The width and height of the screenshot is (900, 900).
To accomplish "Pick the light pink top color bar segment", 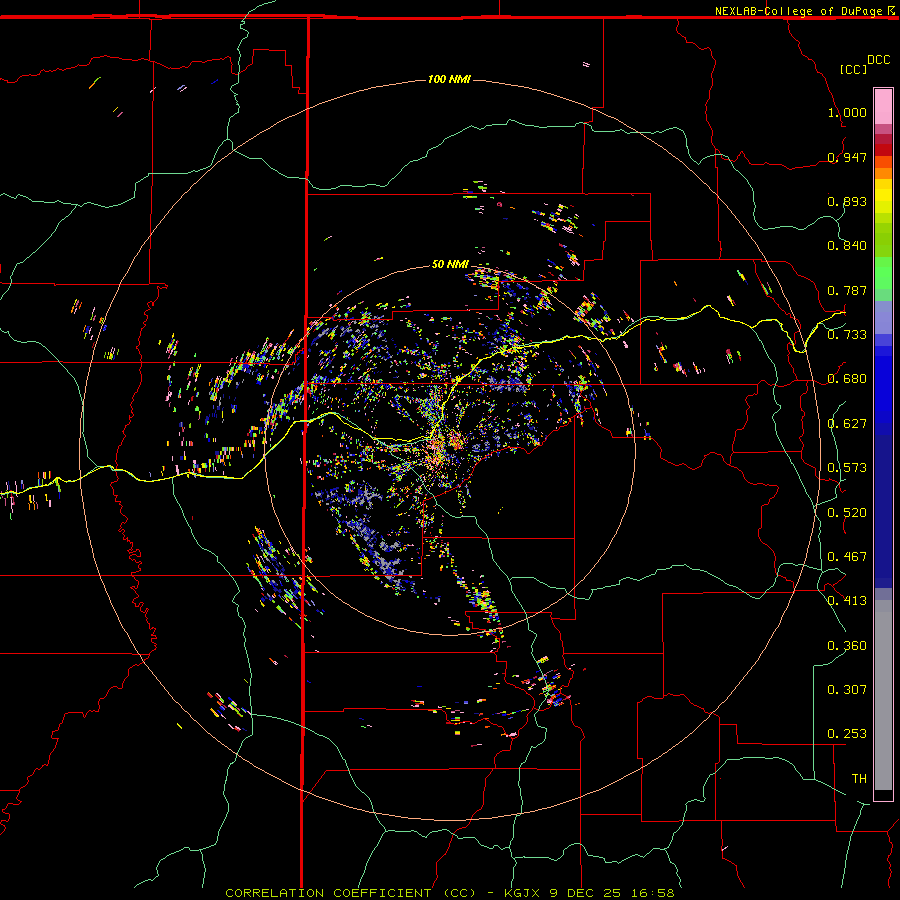I will pos(883,106).
